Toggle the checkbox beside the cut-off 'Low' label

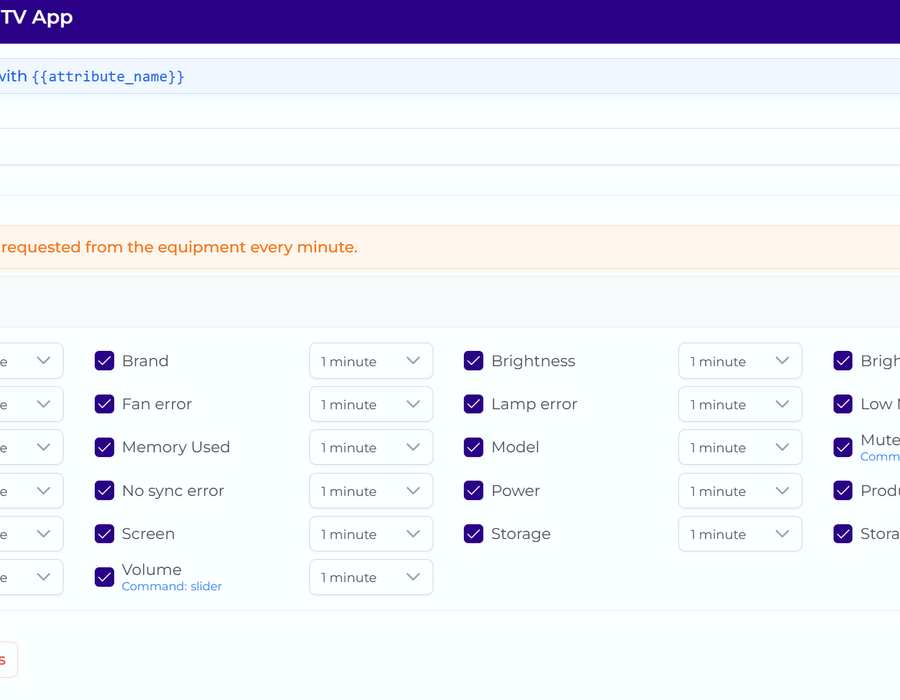[x=843, y=404]
